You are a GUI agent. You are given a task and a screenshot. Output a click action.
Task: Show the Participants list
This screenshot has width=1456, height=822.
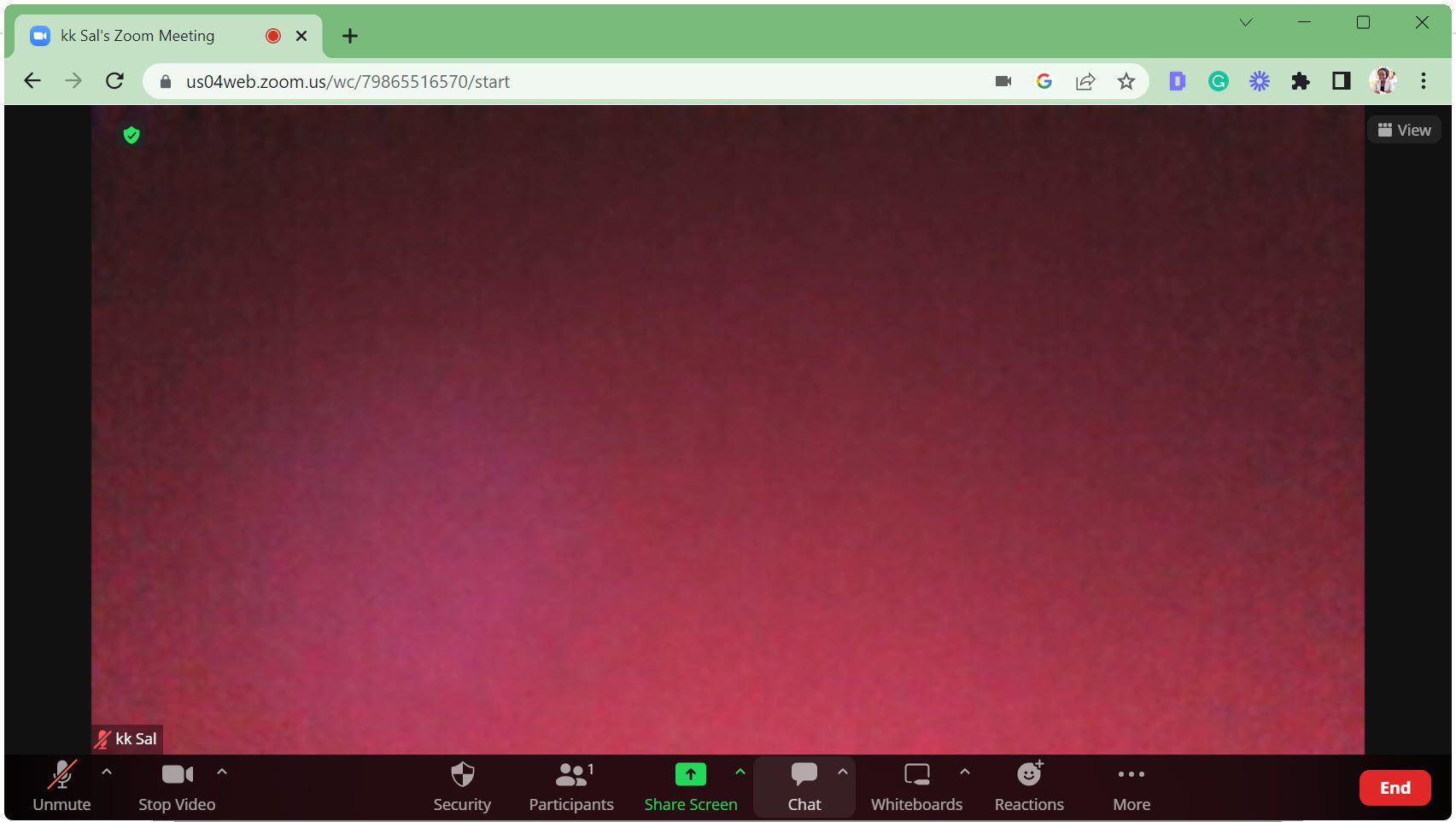(x=570, y=785)
